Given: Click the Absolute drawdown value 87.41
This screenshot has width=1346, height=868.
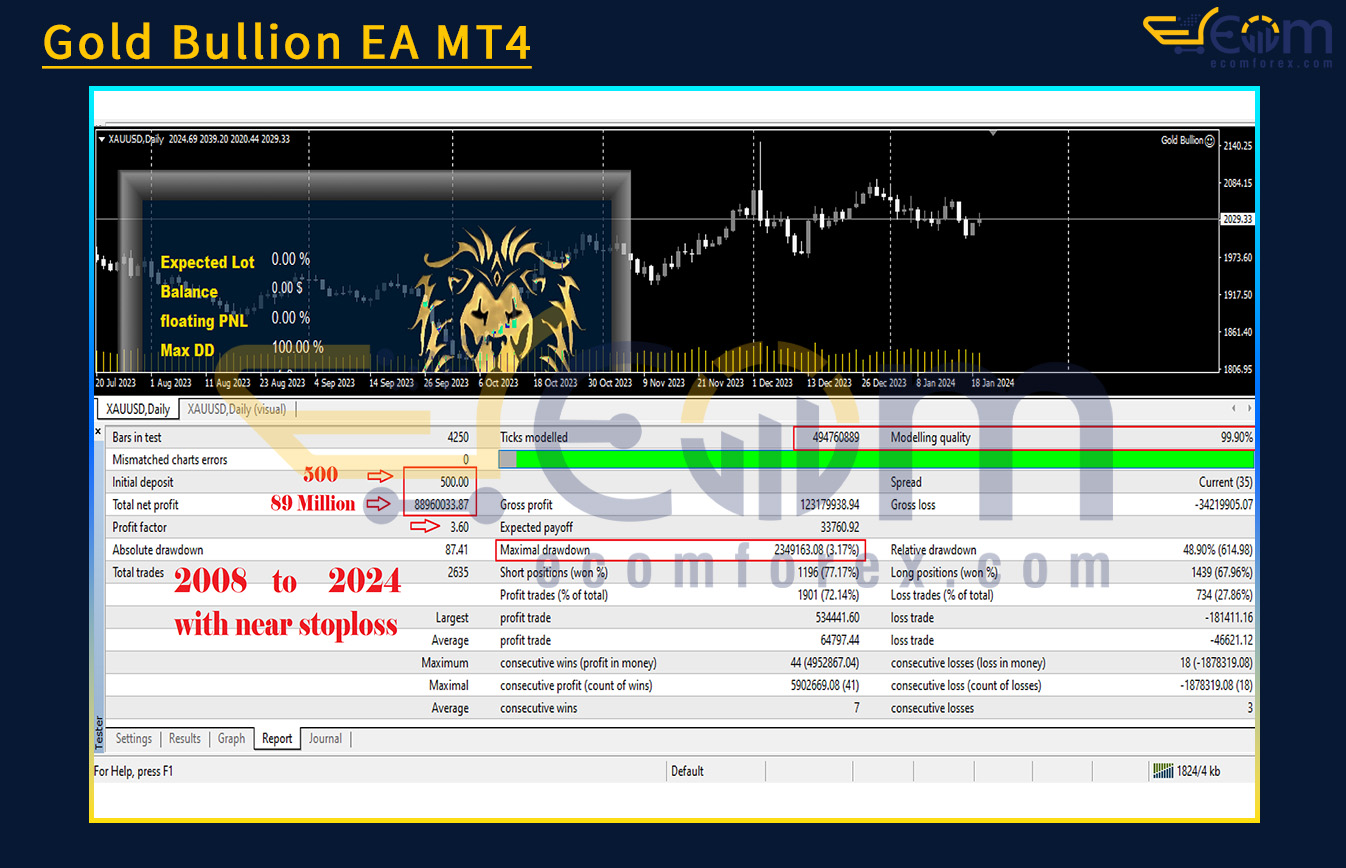Looking at the screenshot, I should (456, 550).
